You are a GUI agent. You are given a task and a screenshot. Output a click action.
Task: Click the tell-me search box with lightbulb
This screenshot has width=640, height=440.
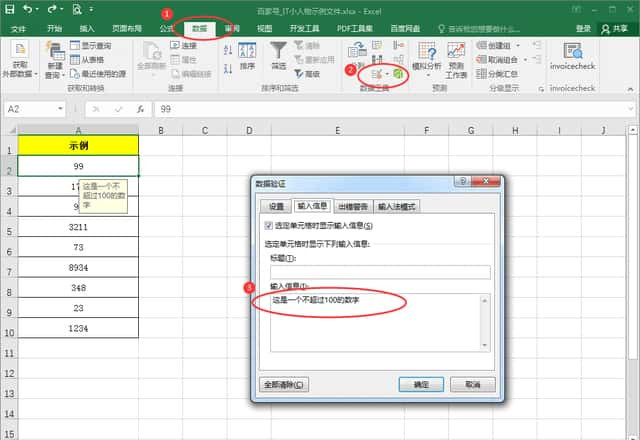click(x=479, y=29)
